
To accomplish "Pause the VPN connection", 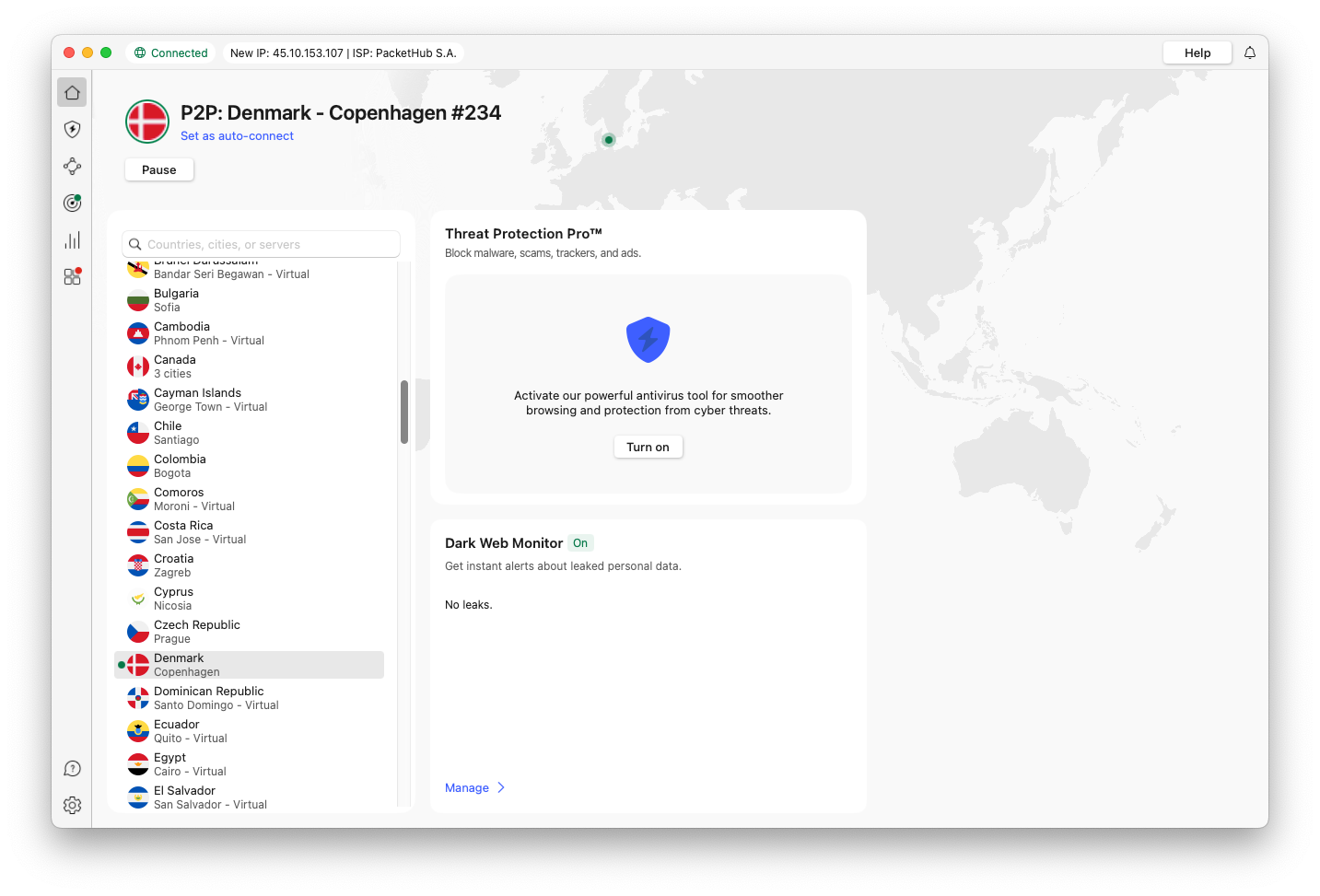I will [x=158, y=170].
